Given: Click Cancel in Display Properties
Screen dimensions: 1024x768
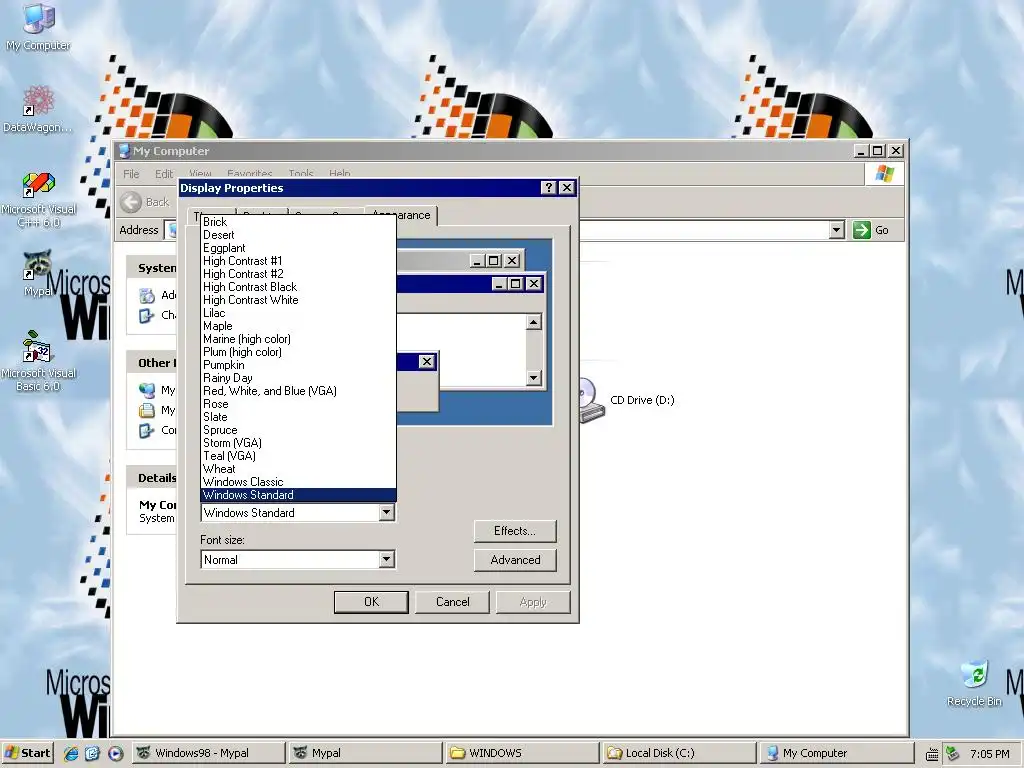Looking at the screenshot, I should coord(453,602).
